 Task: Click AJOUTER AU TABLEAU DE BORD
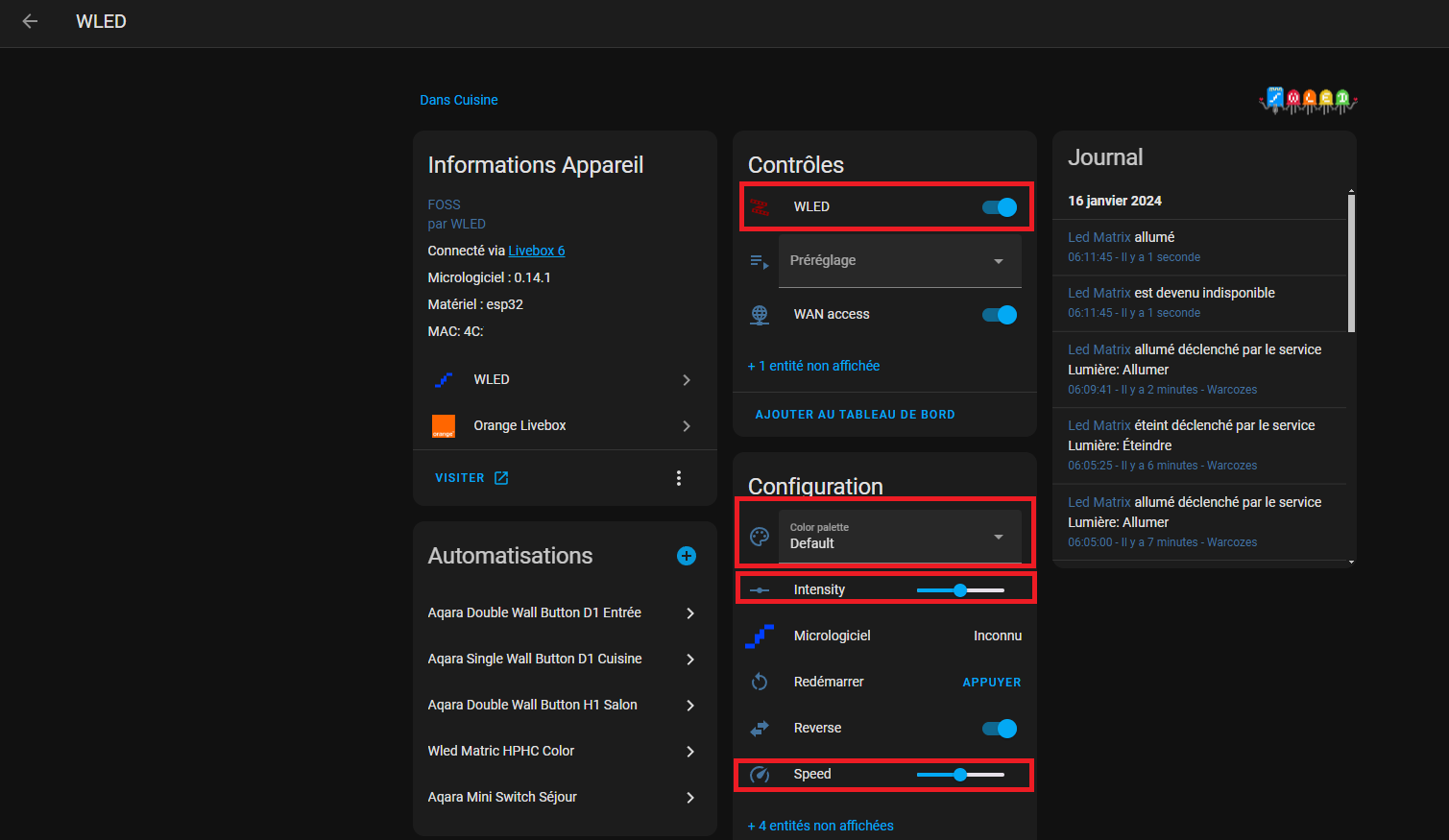point(855,415)
